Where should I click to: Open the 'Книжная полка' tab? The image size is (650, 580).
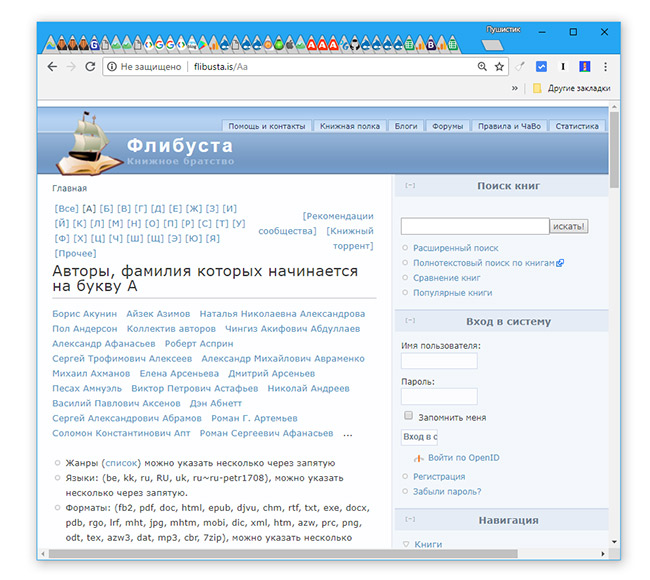pos(350,126)
